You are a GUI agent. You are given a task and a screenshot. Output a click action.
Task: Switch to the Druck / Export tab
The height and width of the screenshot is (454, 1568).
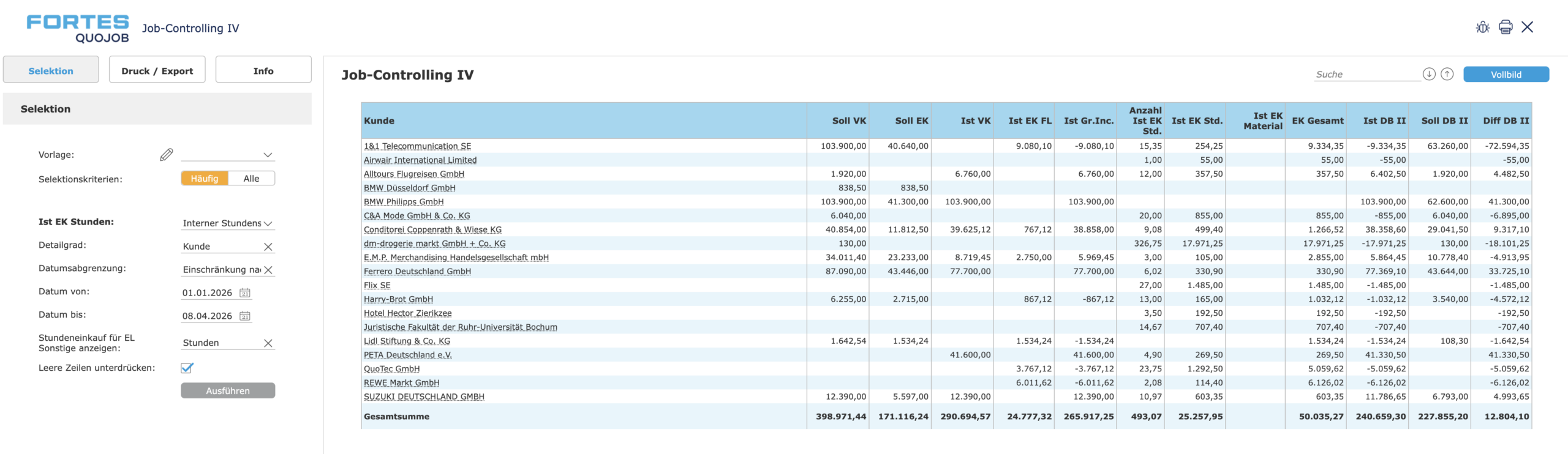(157, 71)
